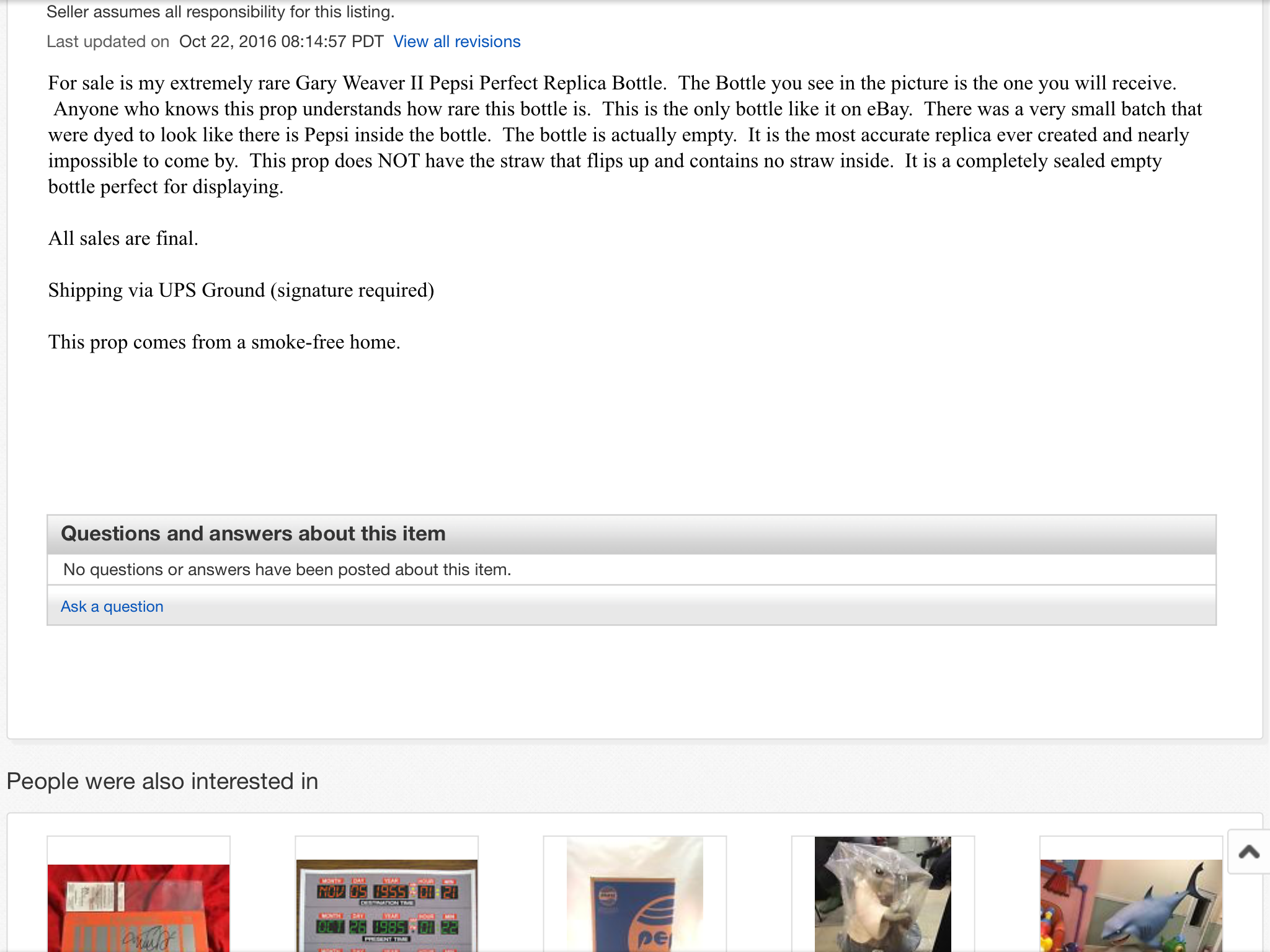
Task: Click the Shipping via UPS Ground line
Action: coord(241,291)
